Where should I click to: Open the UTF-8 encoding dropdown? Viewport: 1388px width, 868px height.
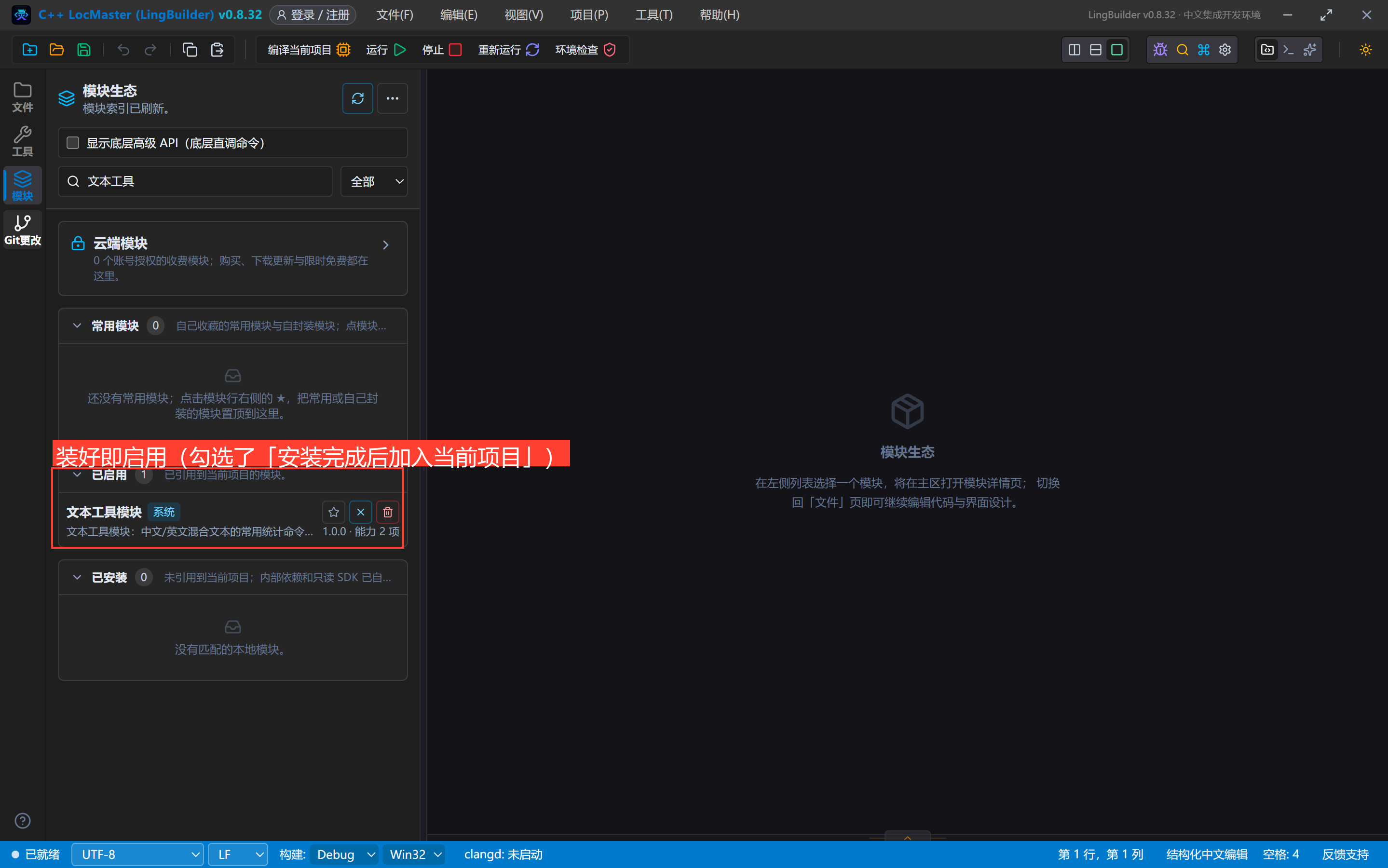click(x=138, y=854)
